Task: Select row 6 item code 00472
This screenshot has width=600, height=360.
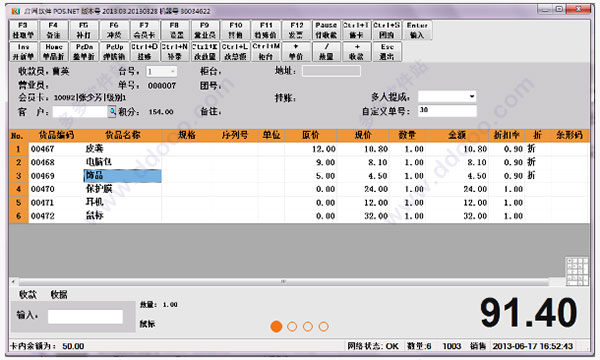Action: (x=42, y=216)
